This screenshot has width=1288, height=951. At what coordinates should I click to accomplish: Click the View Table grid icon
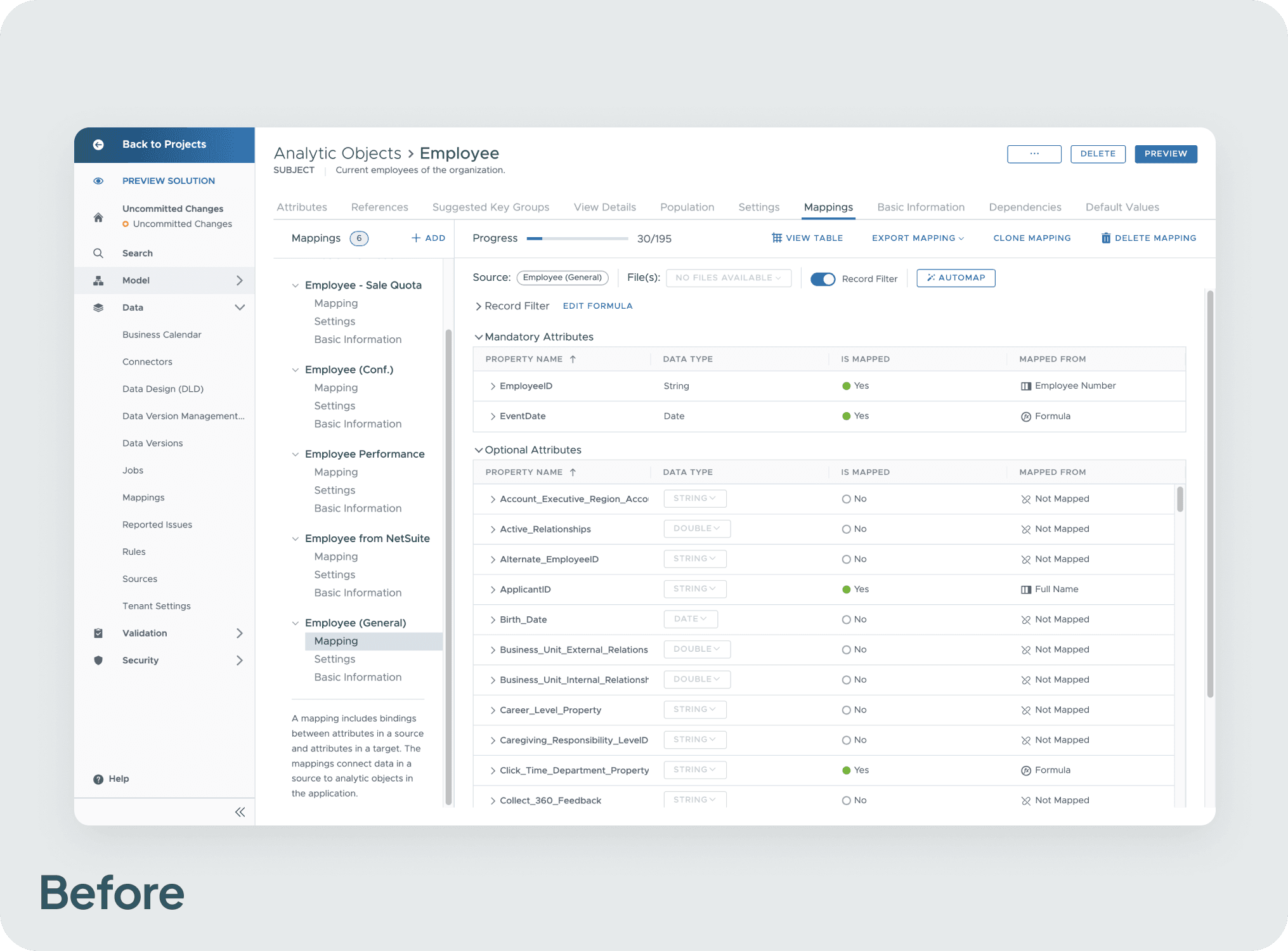point(777,238)
